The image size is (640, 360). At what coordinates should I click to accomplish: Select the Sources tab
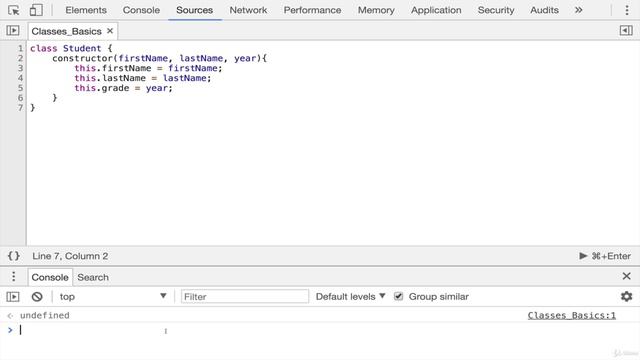click(194, 10)
